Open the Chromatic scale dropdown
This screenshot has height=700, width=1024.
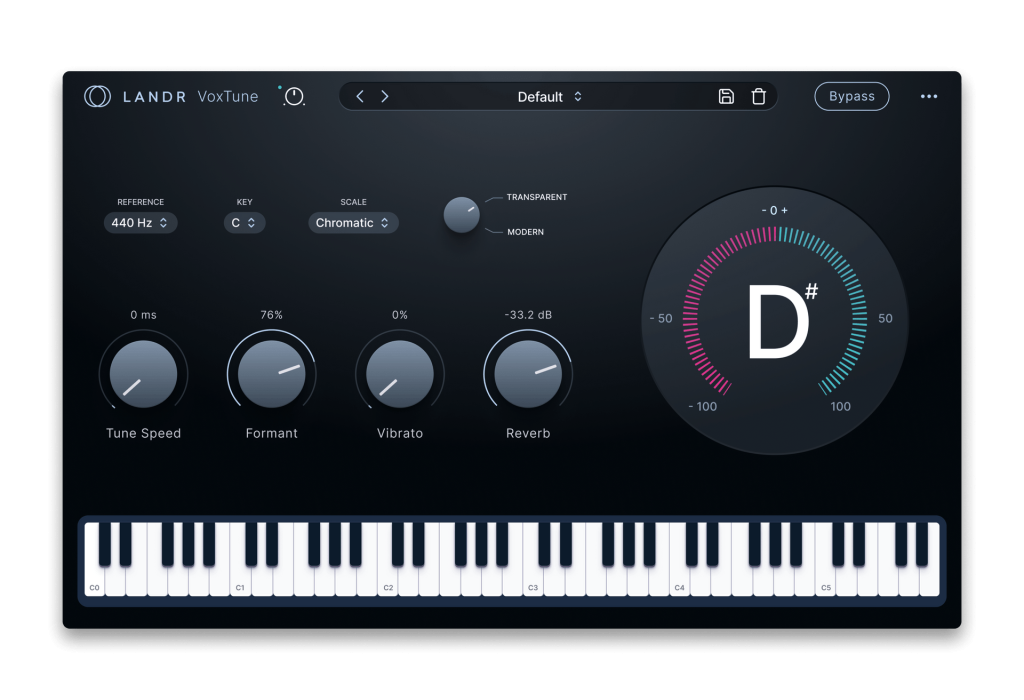[353, 223]
